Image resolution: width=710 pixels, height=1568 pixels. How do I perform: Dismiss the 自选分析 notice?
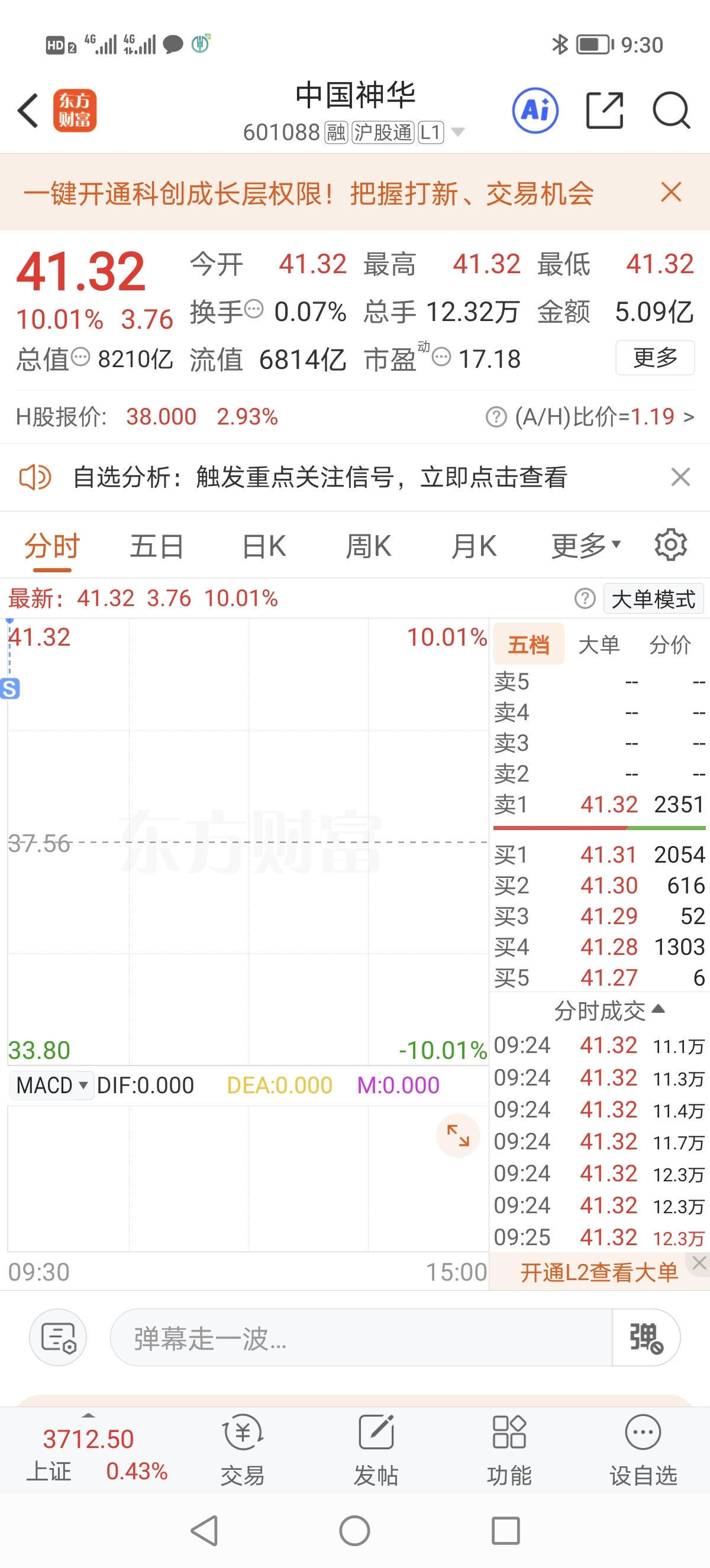(680, 477)
